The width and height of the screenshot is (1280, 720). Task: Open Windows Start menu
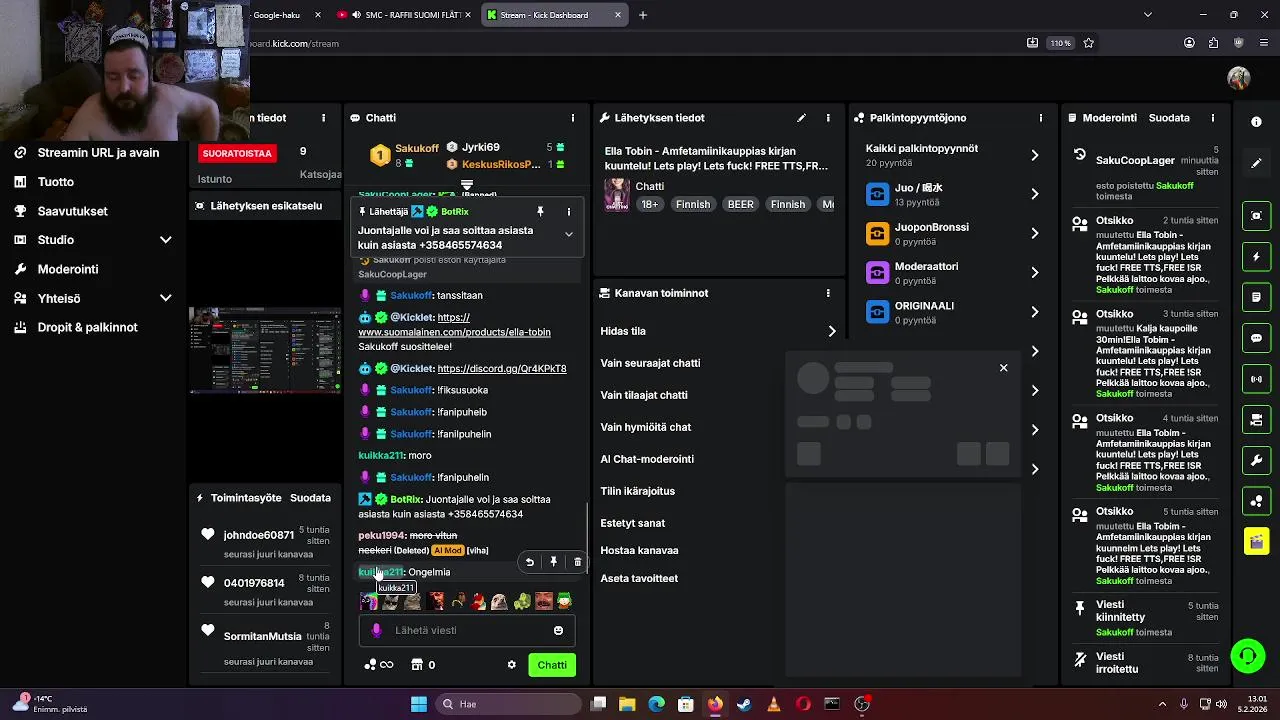coord(419,704)
